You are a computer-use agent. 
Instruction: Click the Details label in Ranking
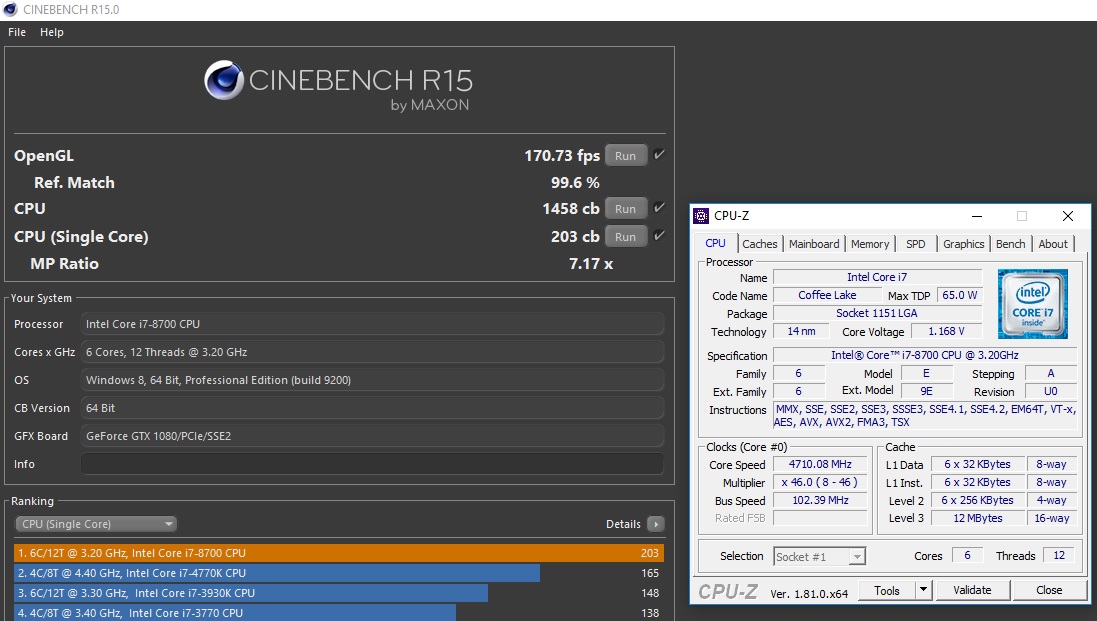623,524
